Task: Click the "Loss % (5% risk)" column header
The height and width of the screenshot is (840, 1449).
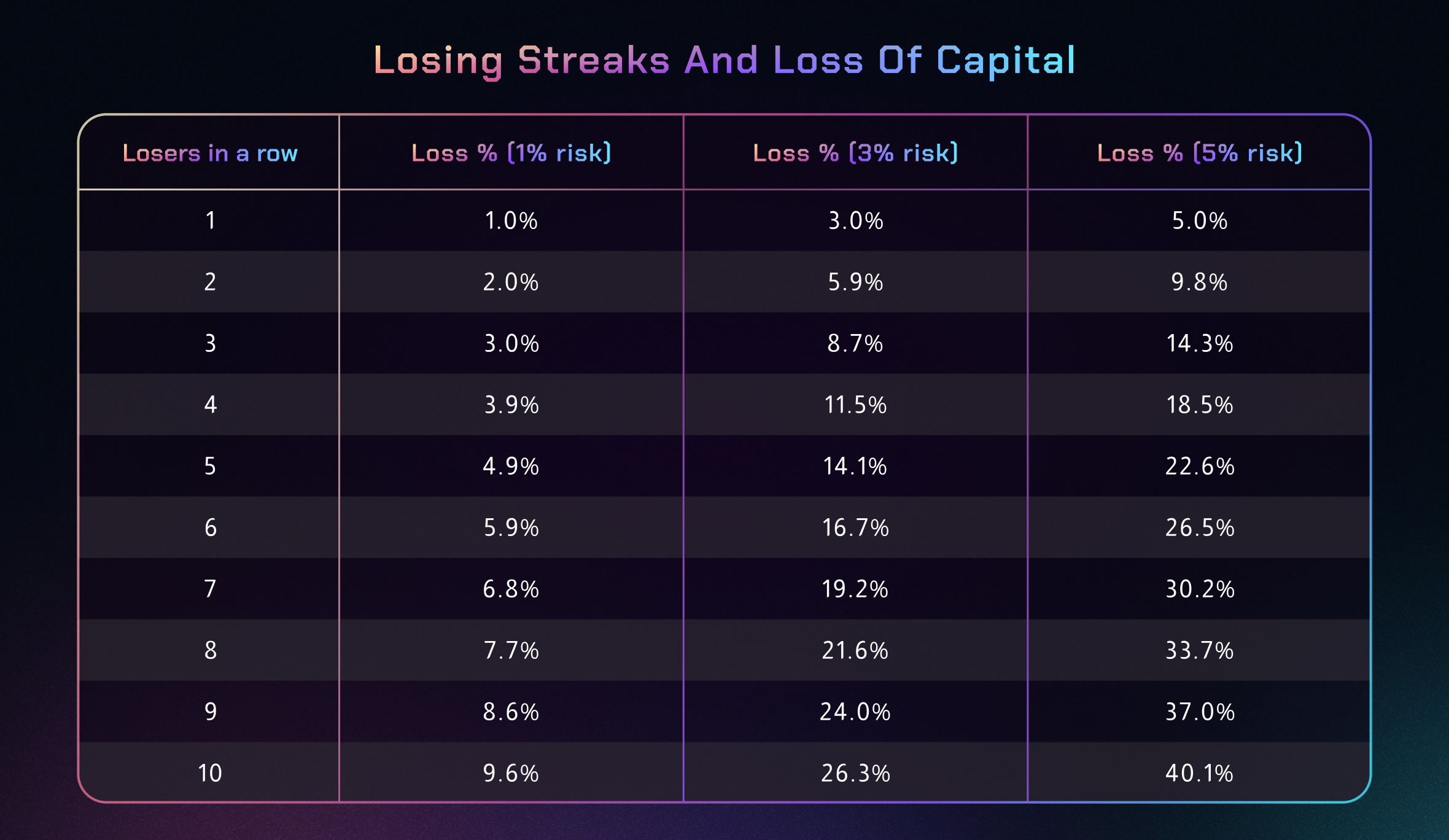Action: (1200, 153)
